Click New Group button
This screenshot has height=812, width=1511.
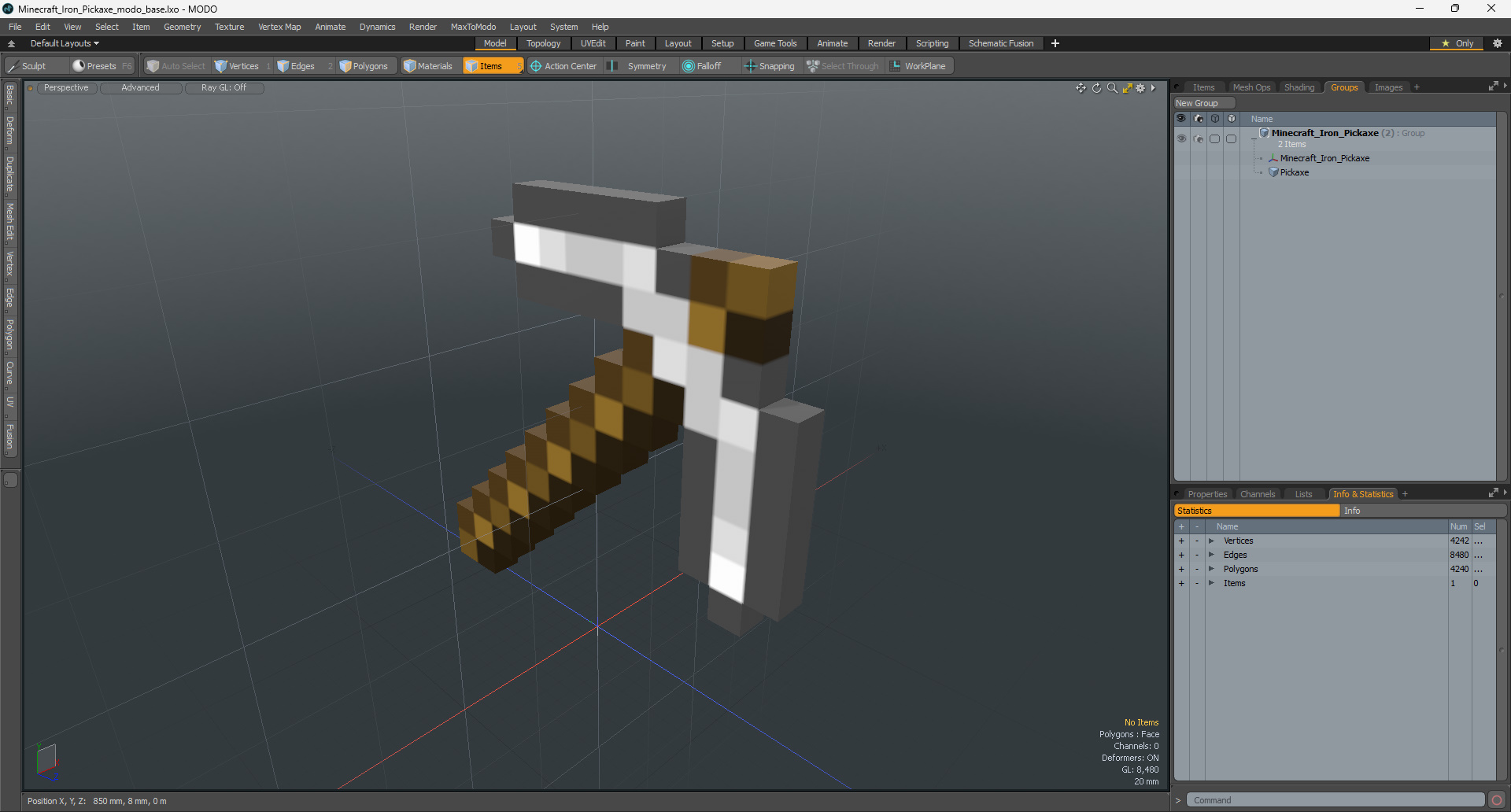coord(1204,103)
